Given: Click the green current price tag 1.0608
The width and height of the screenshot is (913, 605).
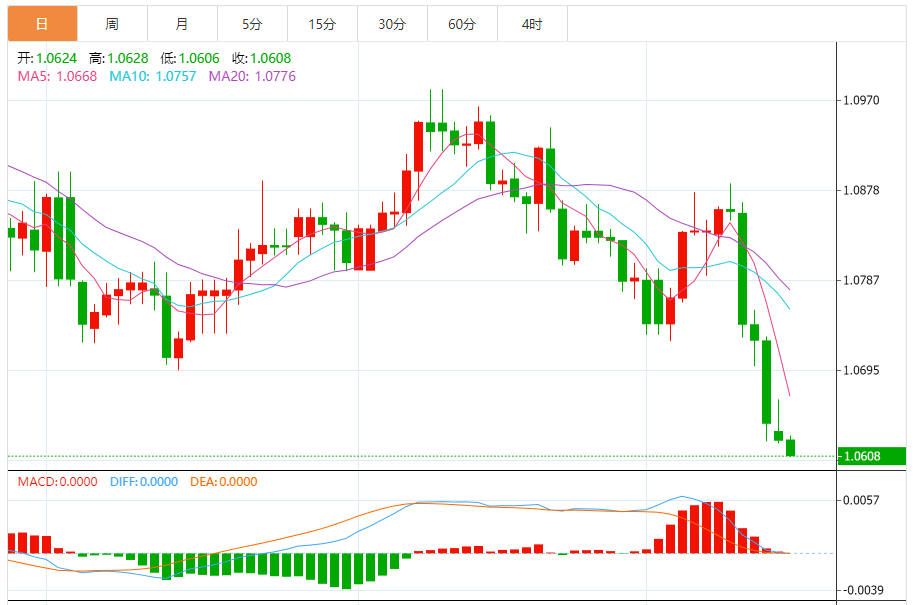Looking at the screenshot, I should [872, 456].
